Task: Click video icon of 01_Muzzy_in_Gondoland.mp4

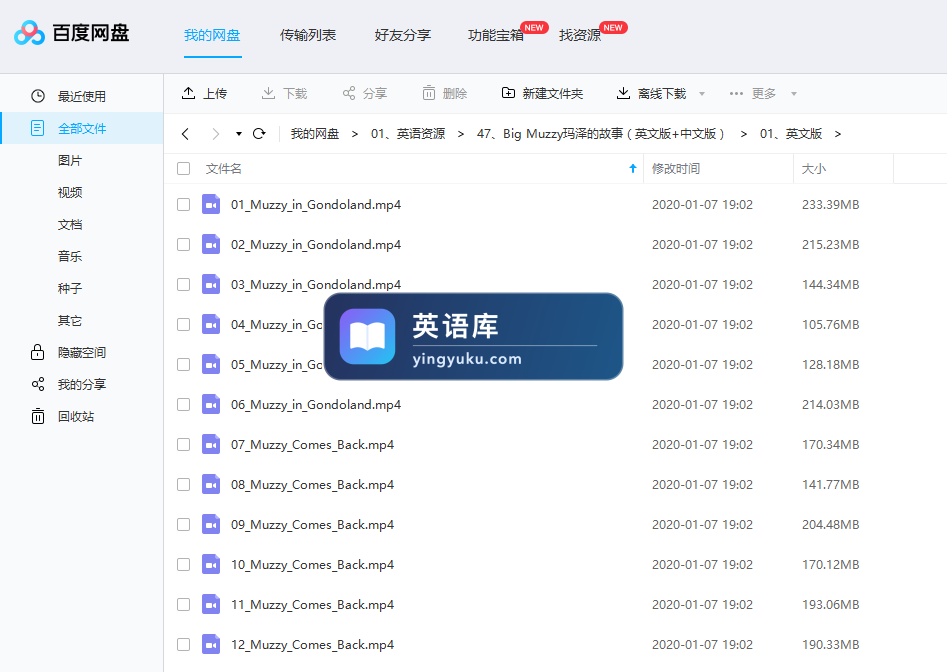Action: click(x=211, y=205)
